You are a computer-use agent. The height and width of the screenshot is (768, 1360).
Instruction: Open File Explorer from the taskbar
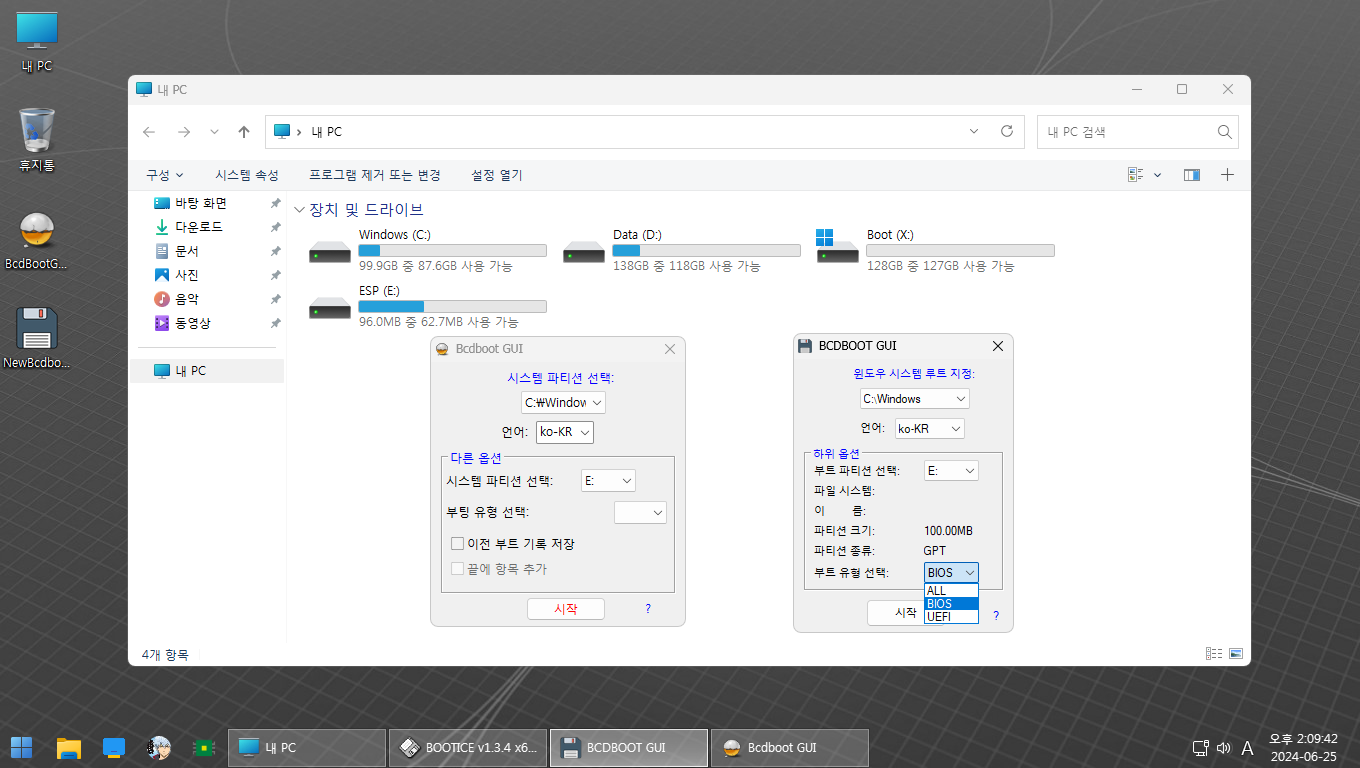coord(68,747)
